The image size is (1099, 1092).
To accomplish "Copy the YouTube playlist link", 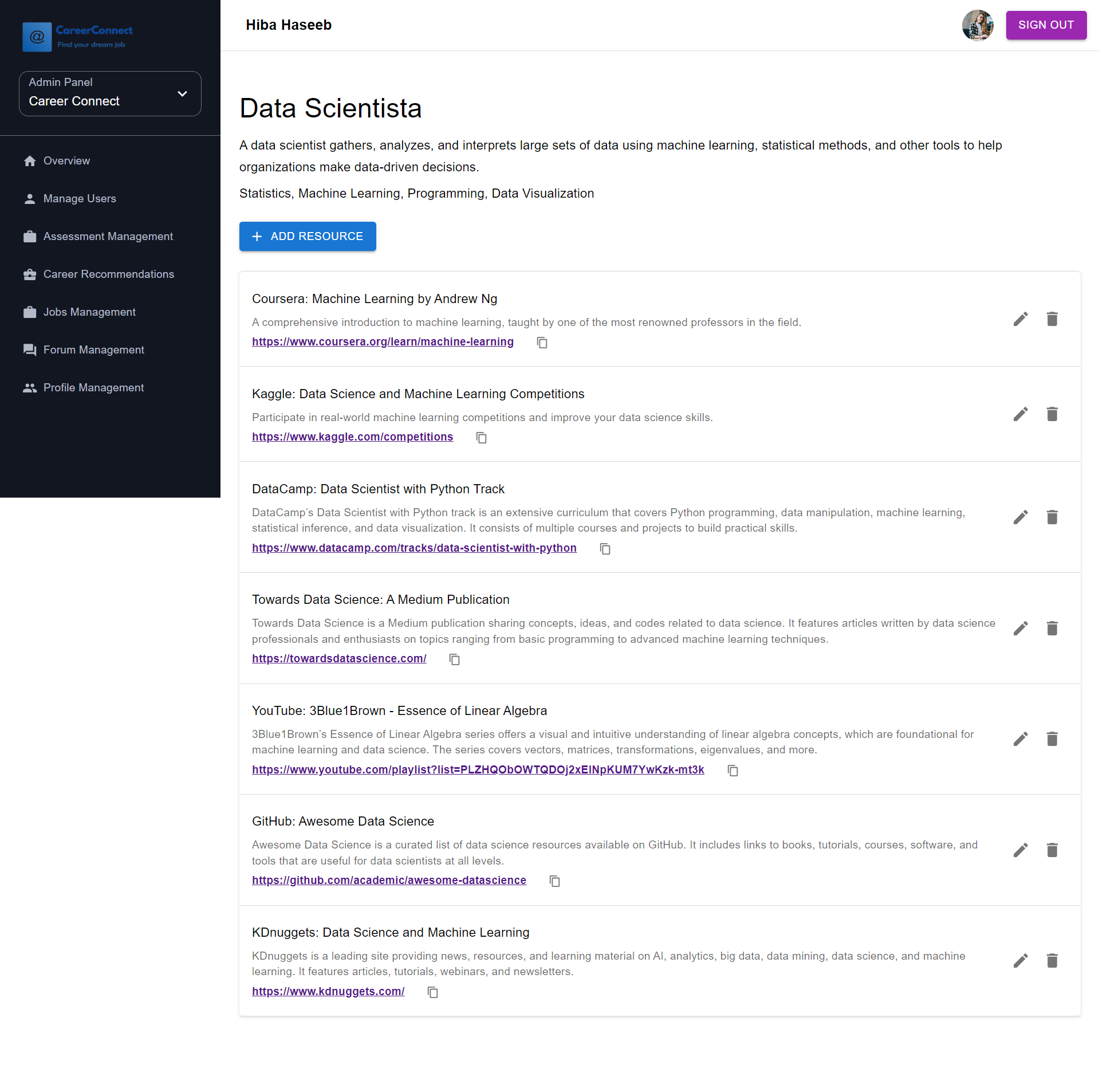I will [732, 771].
